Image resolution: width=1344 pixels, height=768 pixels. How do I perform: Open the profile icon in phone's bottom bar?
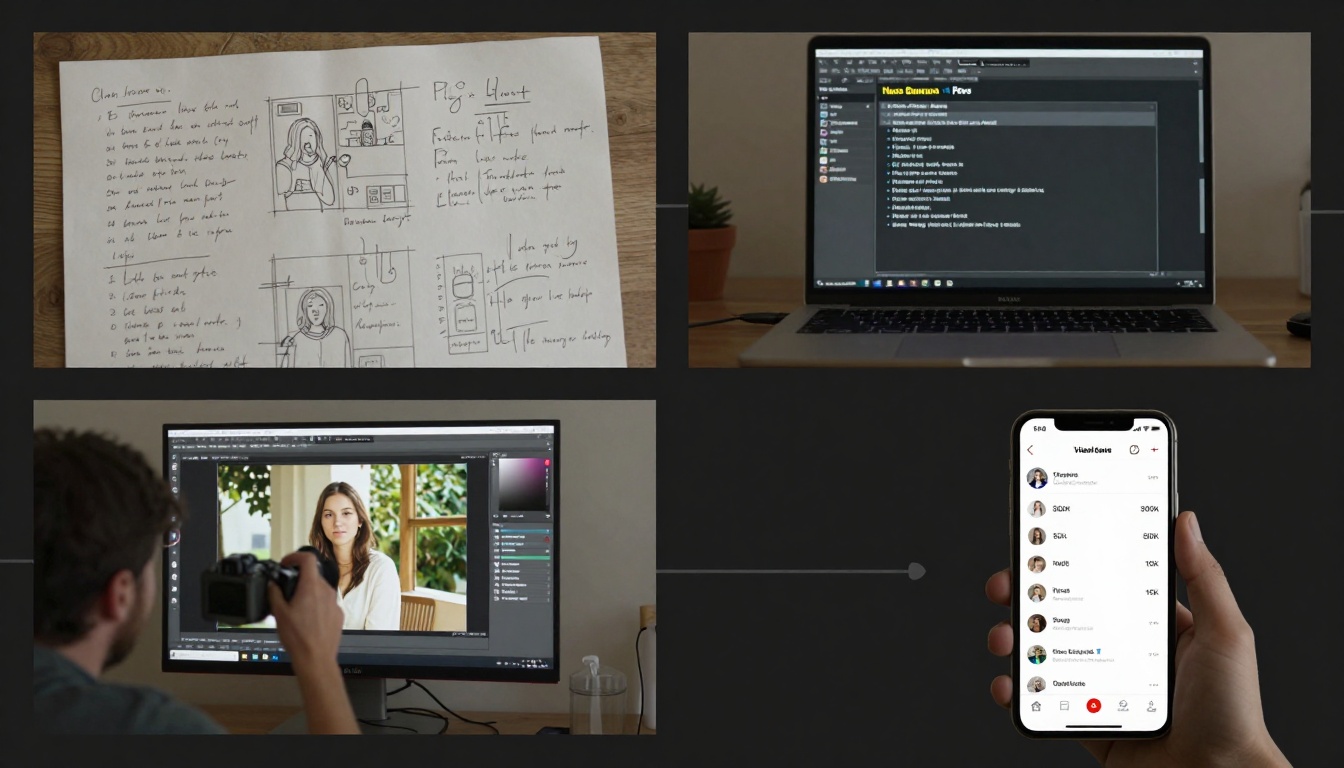1151,706
